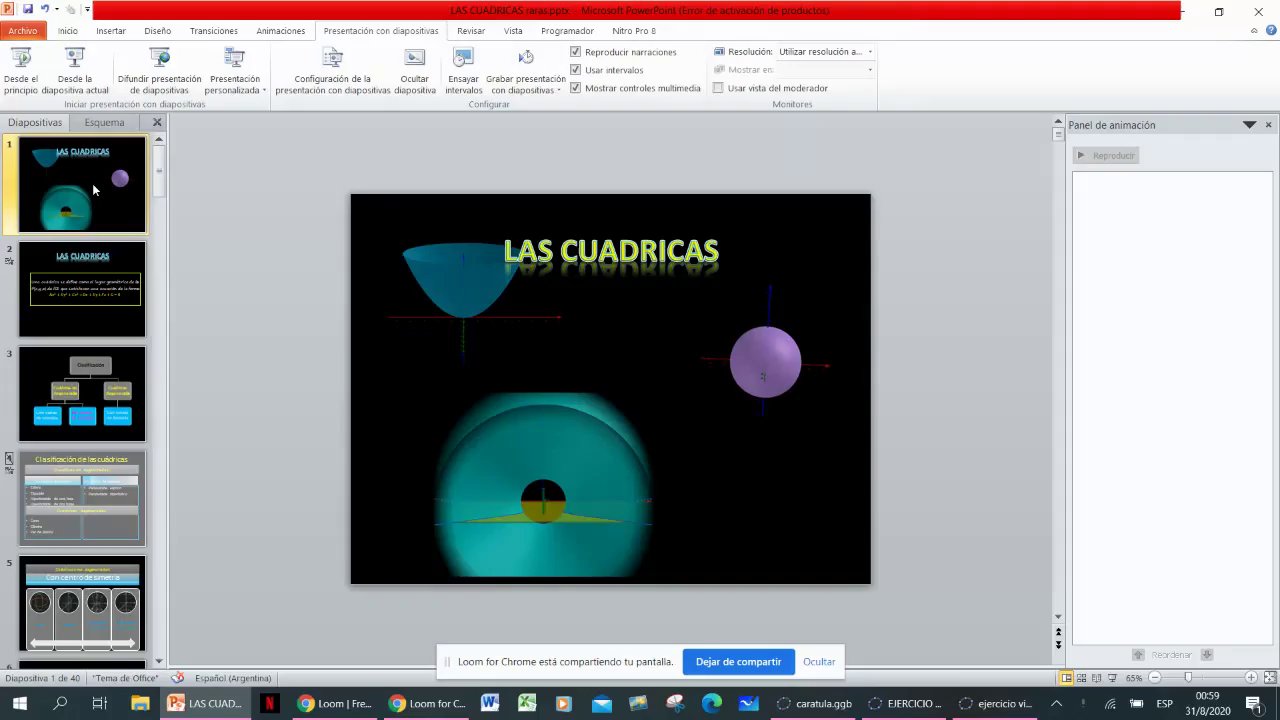The height and width of the screenshot is (720, 1280).
Task: Click Dejar de compartir button
Action: click(x=738, y=661)
